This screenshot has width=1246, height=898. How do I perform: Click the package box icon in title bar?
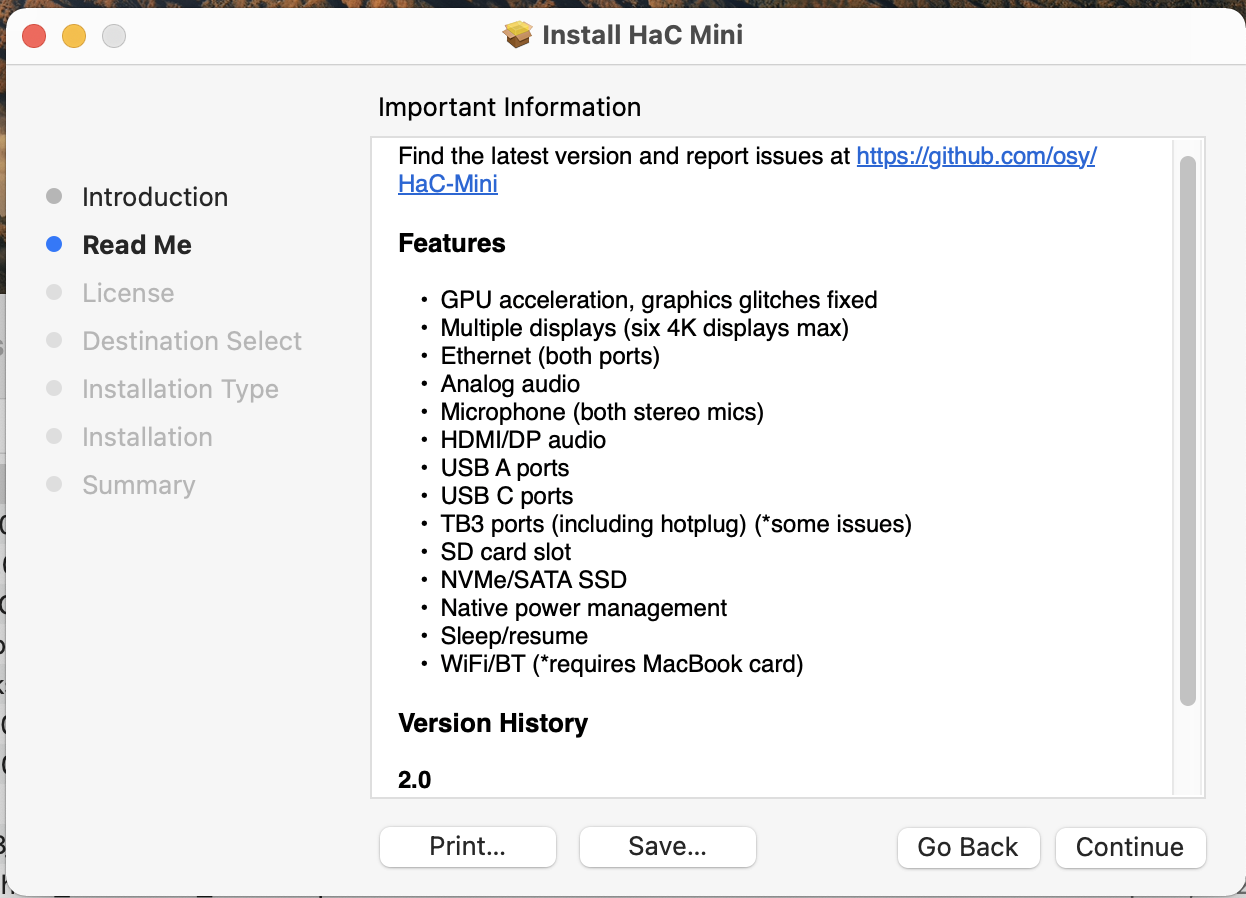coord(518,36)
